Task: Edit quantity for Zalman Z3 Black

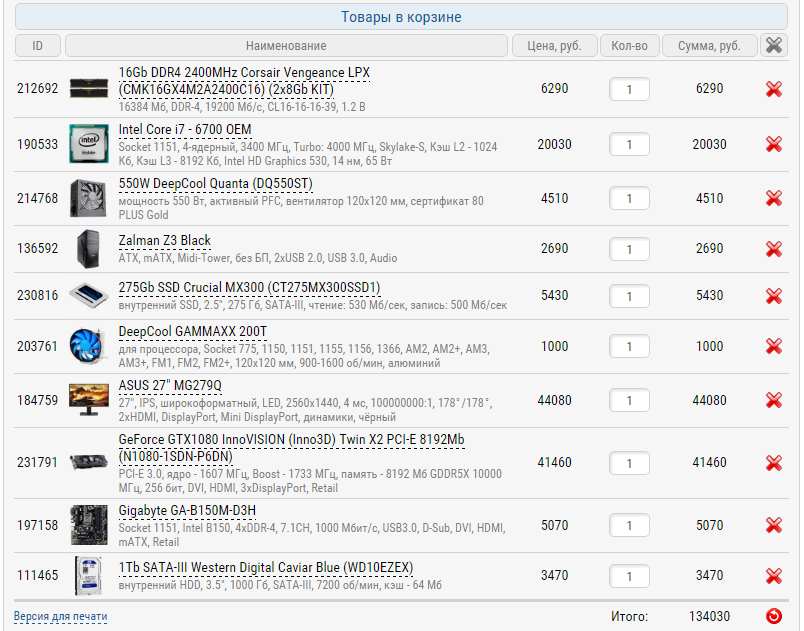Action: [x=629, y=249]
